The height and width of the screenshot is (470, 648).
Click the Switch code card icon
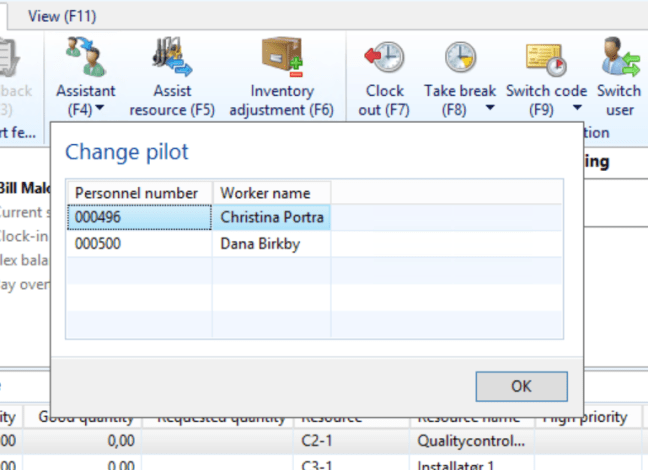pyautogui.click(x=546, y=60)
